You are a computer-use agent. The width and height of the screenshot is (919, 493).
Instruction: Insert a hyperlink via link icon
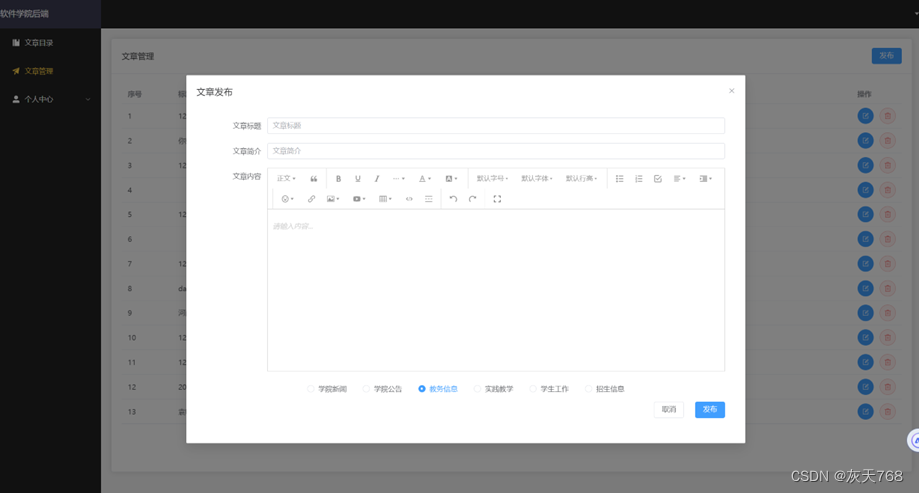(311, 199)
